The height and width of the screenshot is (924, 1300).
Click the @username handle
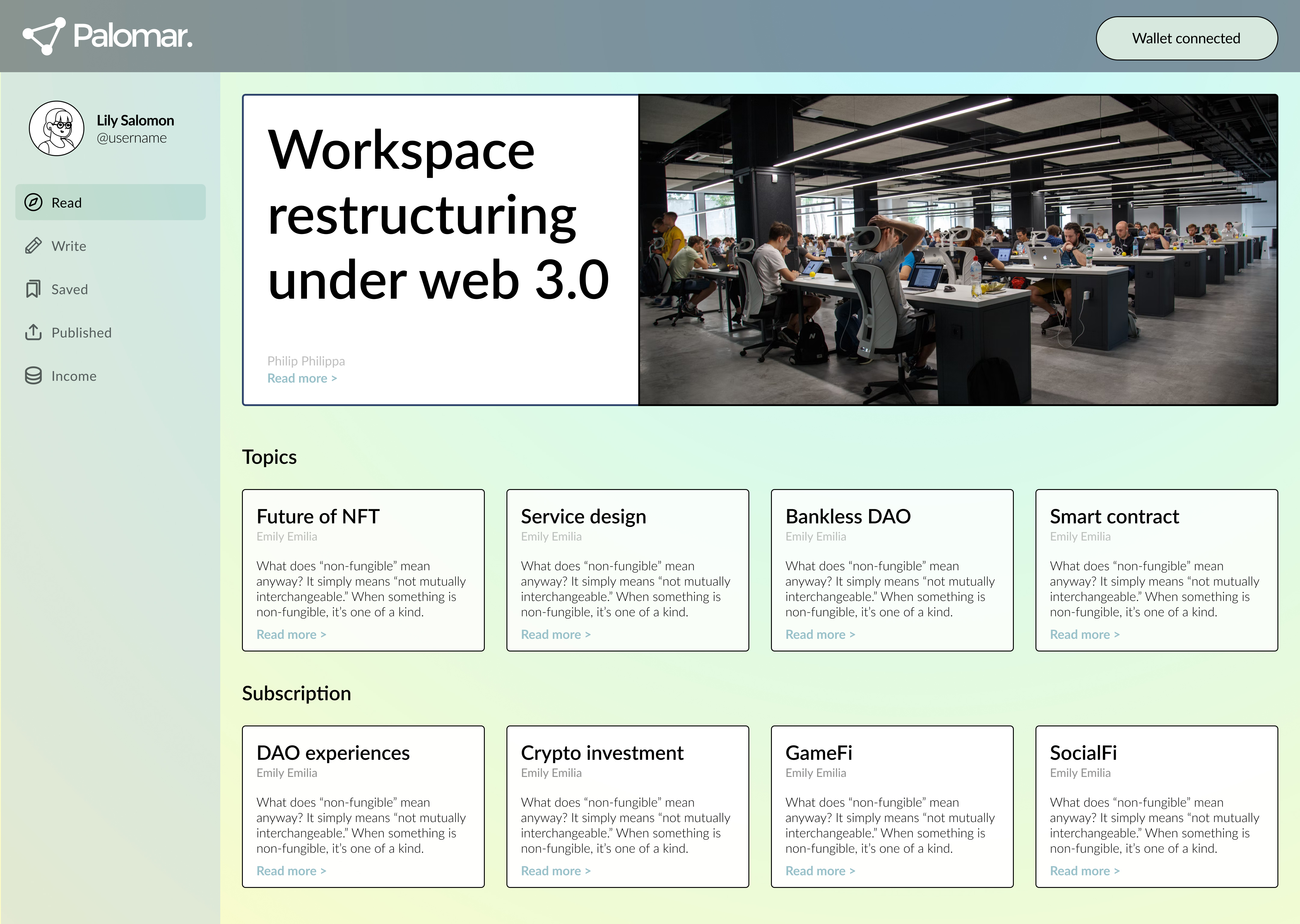pos(132,138)
